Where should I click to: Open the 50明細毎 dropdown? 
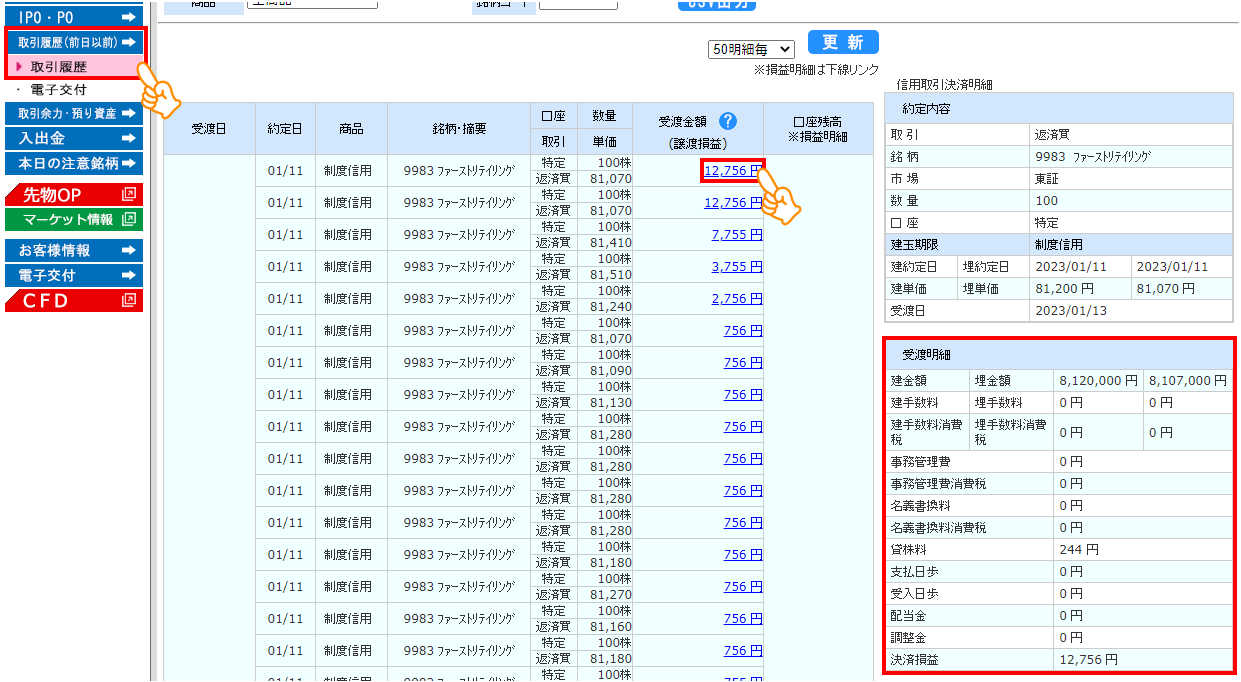pyautogui.click(x=751, y=48)
